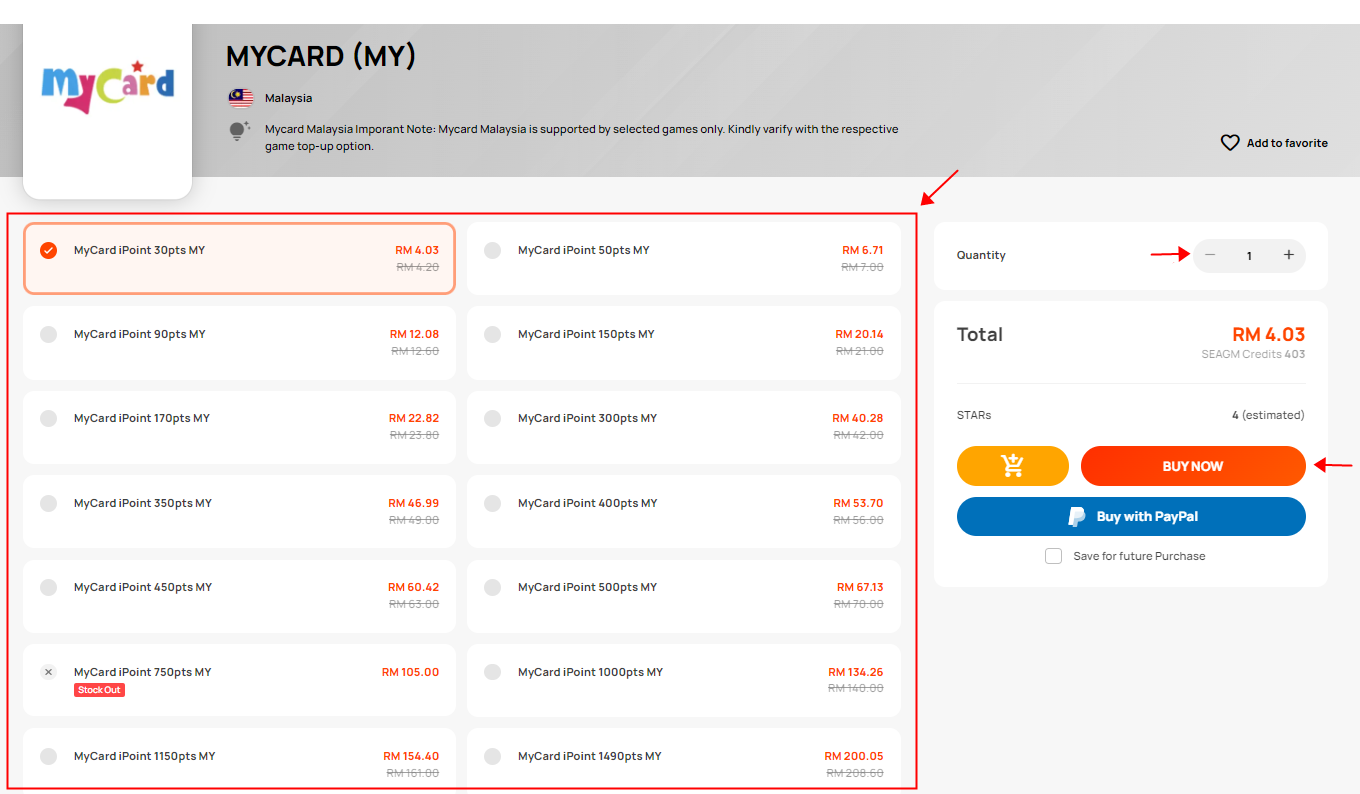
Task: Select MyCard iPoint 50pts MY option
Action: (683, 258)
